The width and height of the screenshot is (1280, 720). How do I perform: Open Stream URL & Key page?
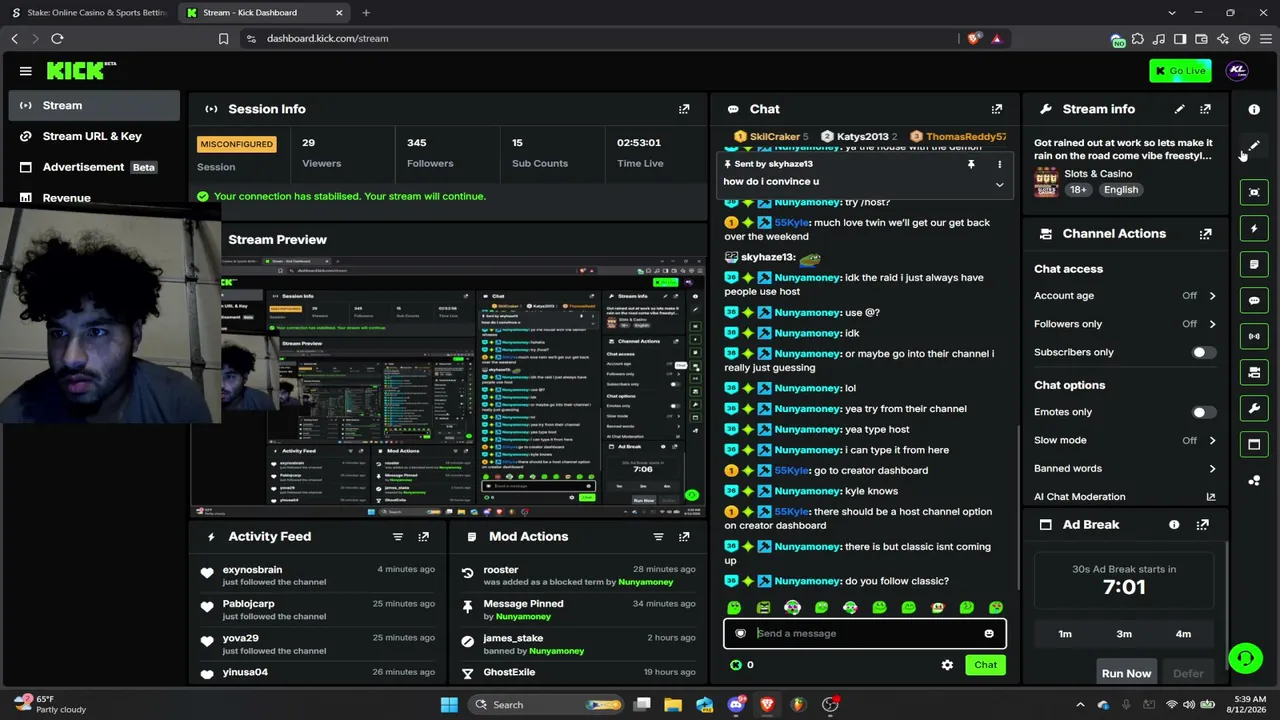(94, 136)
